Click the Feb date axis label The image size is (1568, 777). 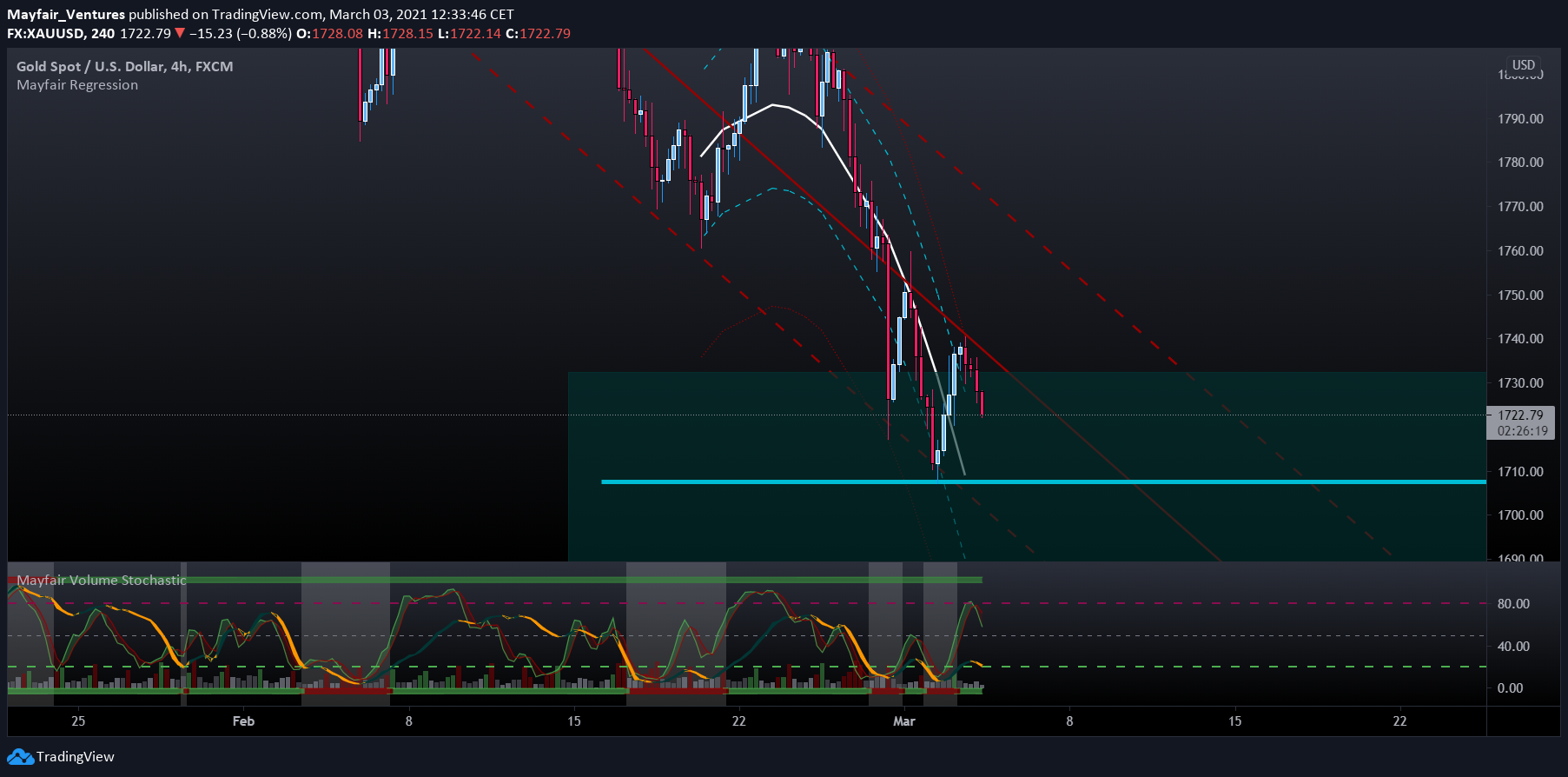click(x=243, y=721)
